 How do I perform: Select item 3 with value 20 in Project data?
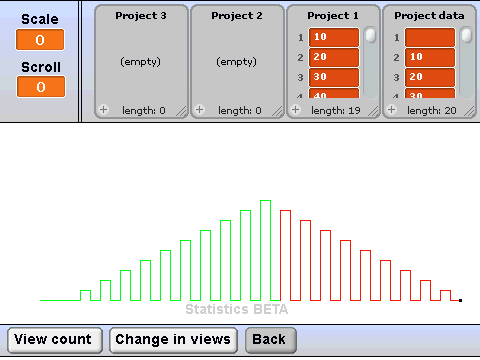click(x=430, y=77)
